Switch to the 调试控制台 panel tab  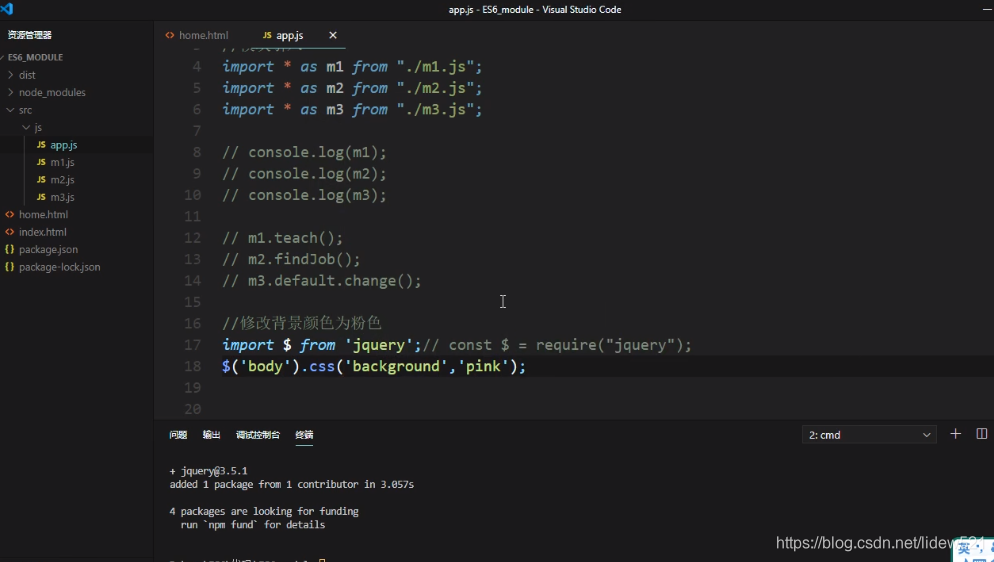(x=258, y=435)
